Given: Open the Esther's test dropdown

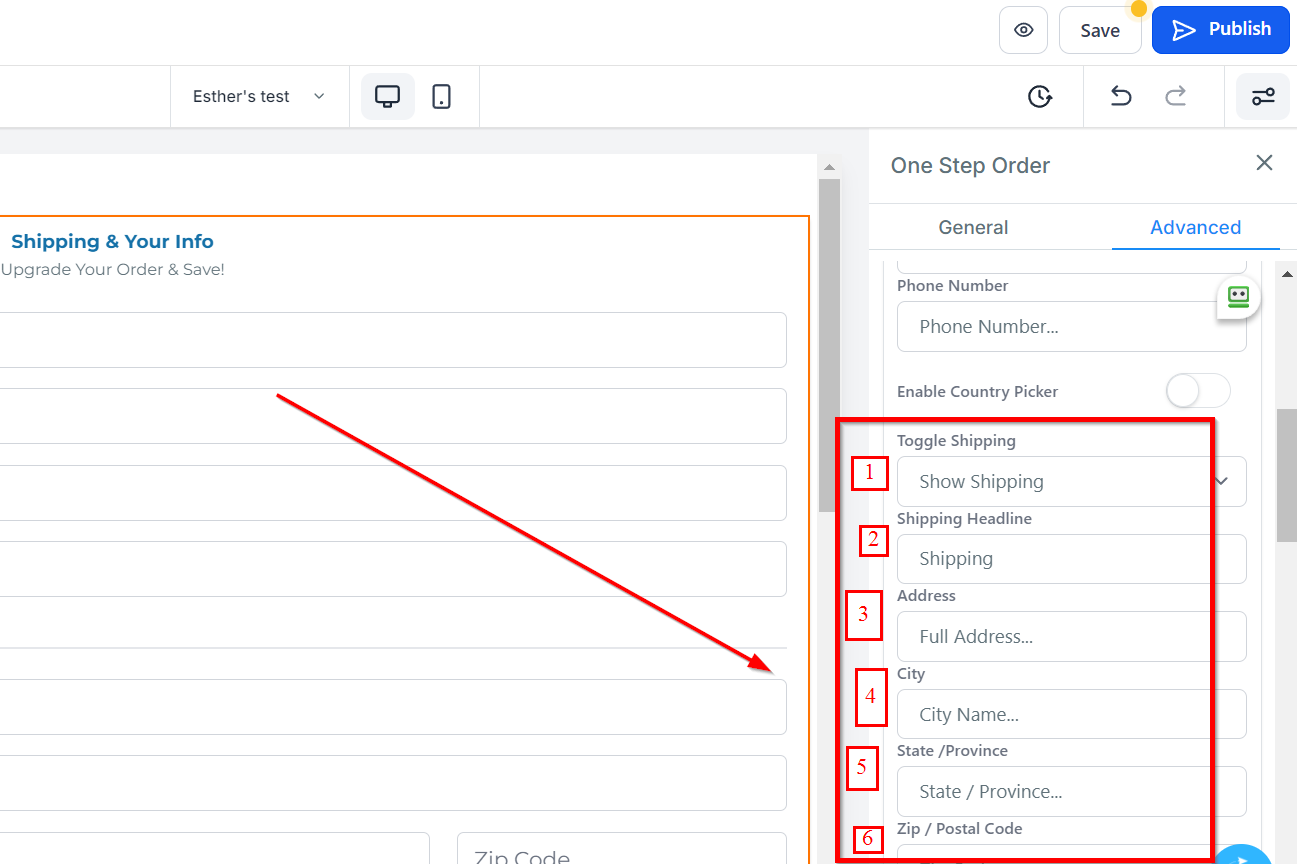Looking at the screenshot, I should pos(259,97).
